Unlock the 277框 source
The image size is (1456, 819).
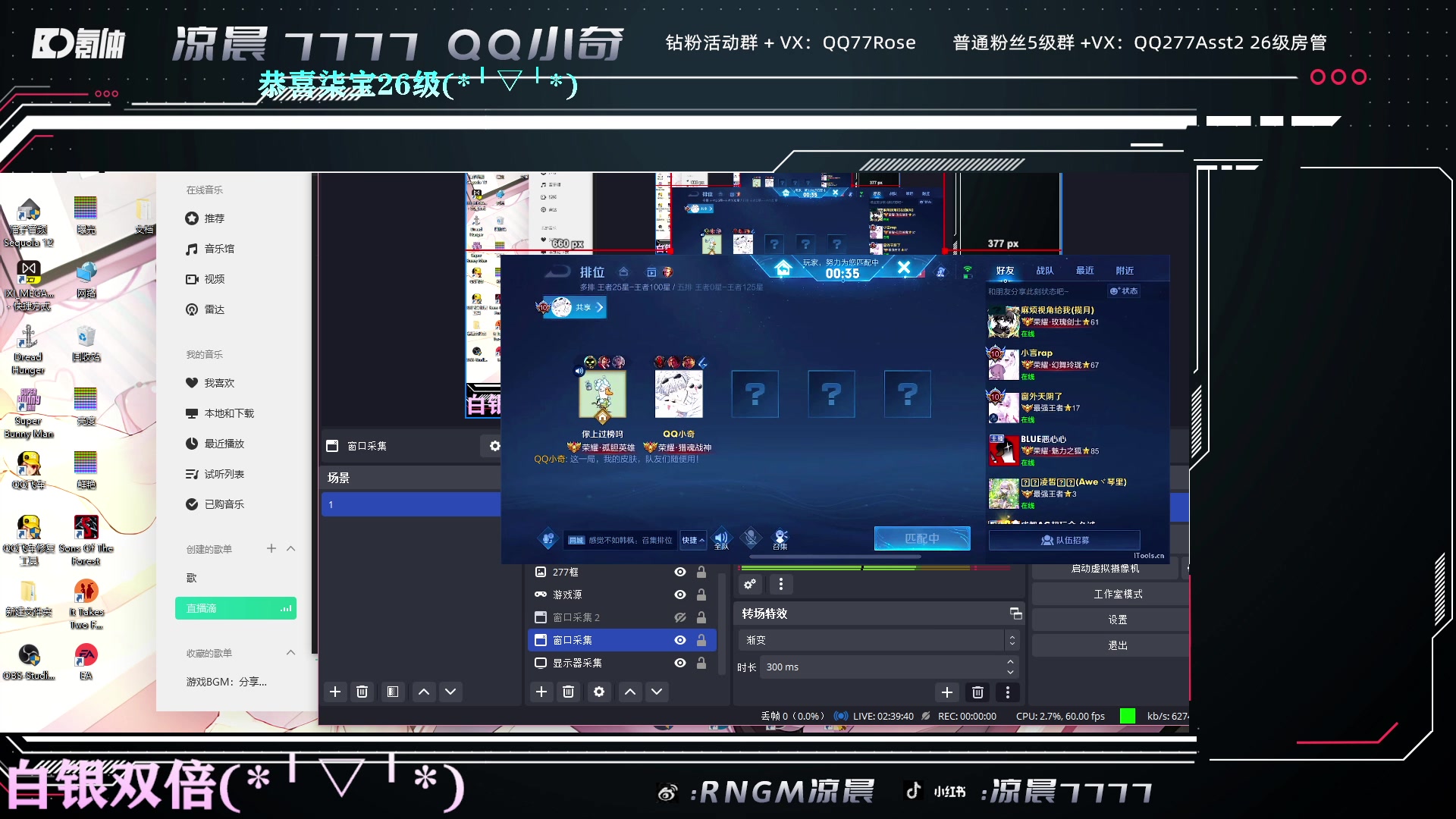(701, 572)
